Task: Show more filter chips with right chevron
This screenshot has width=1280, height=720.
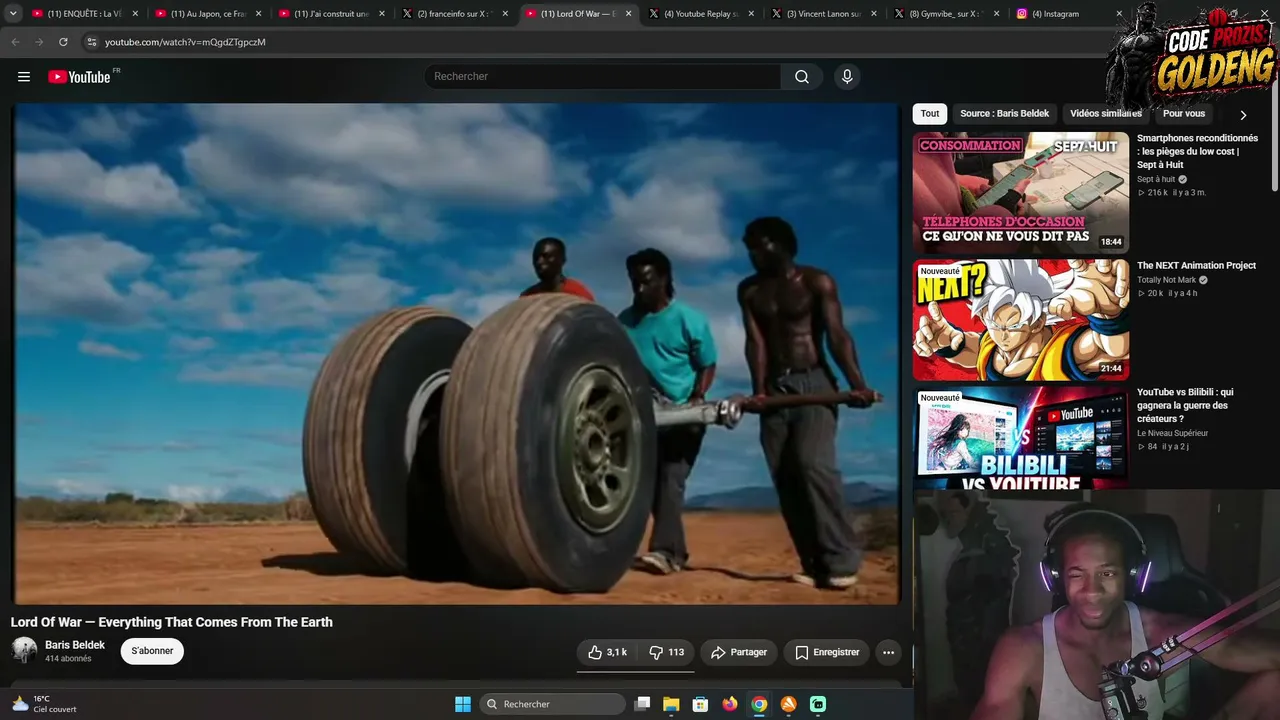Action: (x=1243, y=115)
